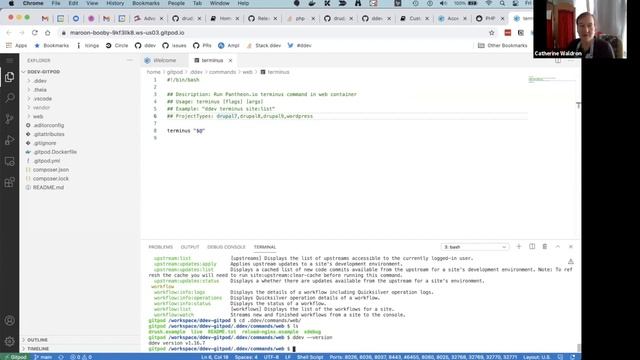Close the terminus editor tab

(x=230, y=60)
